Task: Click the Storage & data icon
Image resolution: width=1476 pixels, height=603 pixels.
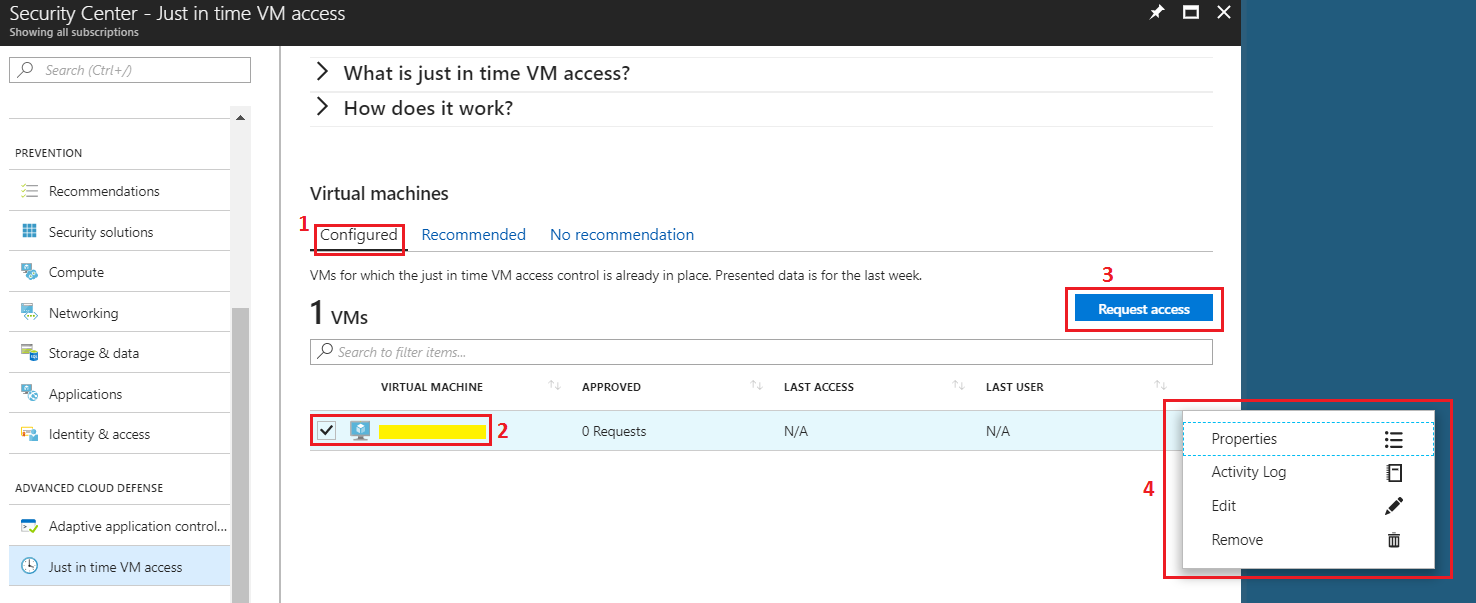Action: click(x=30, y=353)
